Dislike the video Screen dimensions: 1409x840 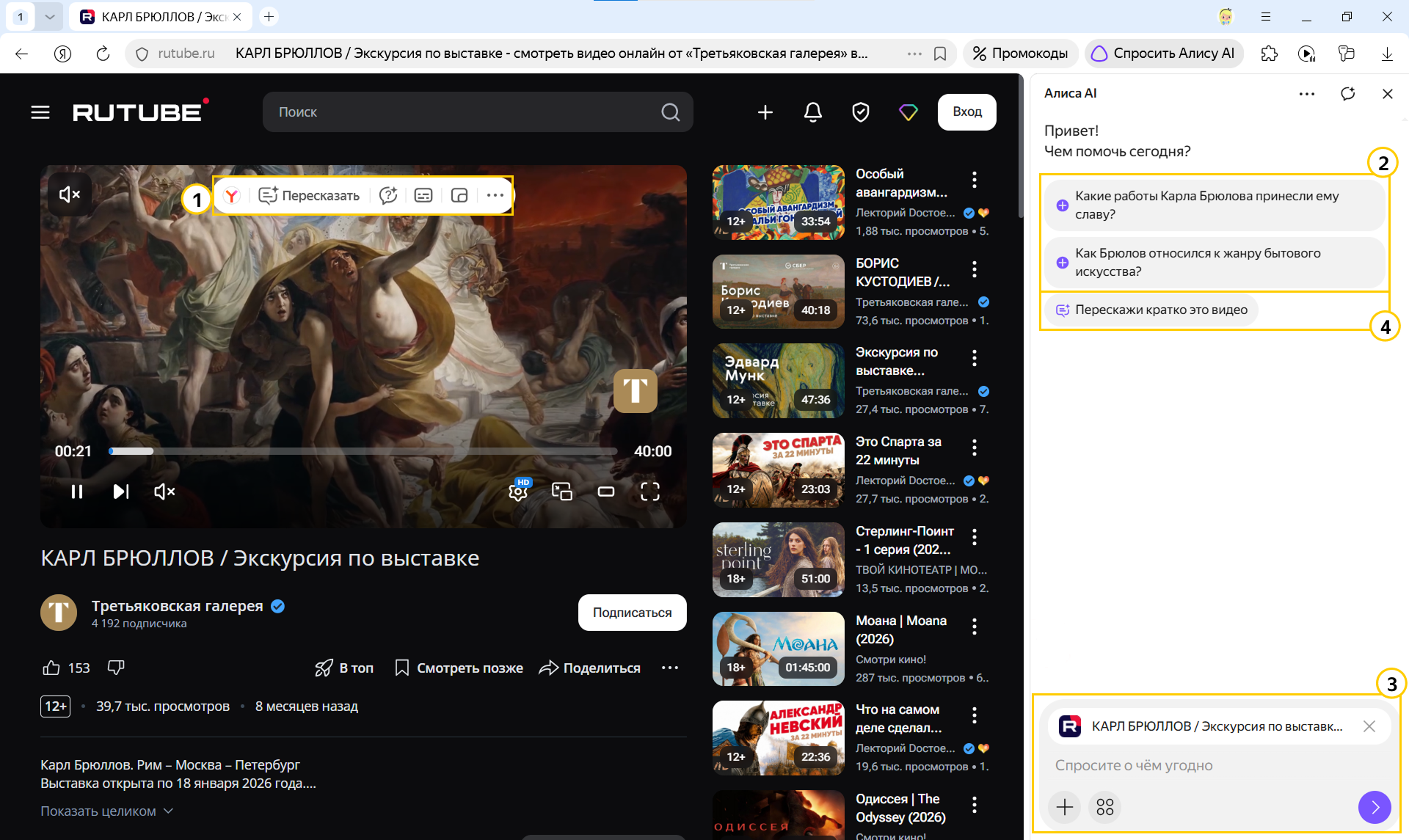pos(116,668)
